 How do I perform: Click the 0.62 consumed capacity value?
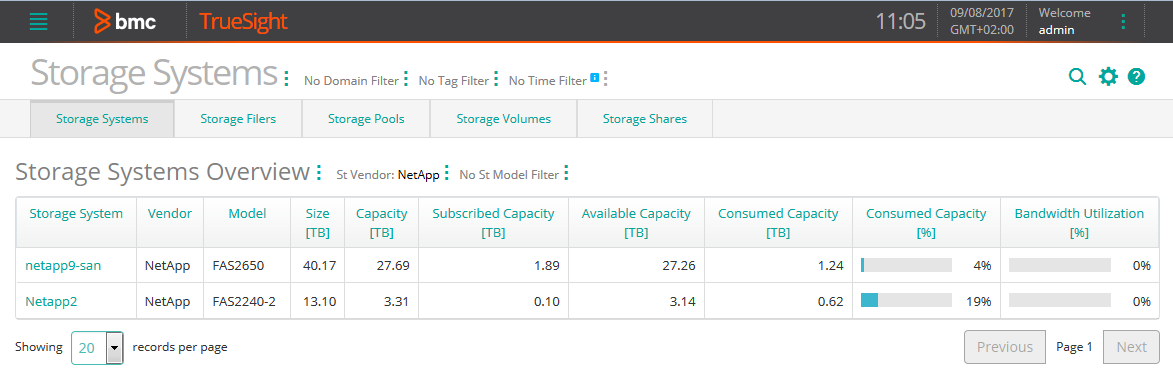click(831, 301)
